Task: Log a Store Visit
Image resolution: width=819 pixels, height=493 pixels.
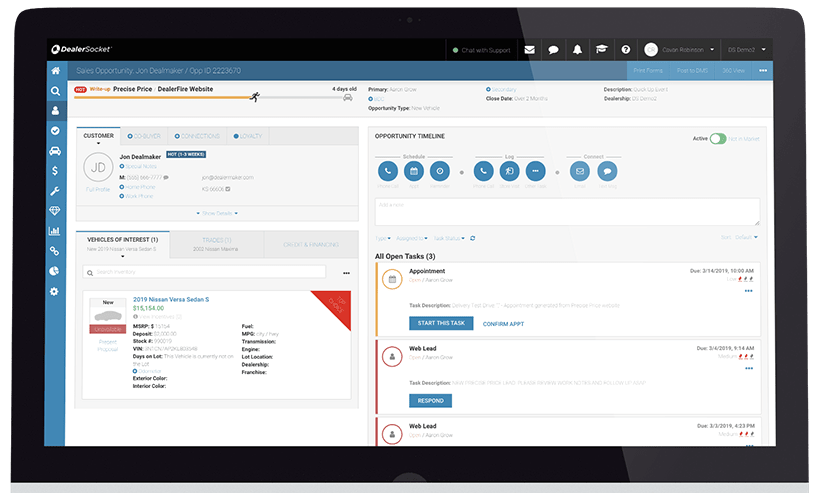Action: 509,171
